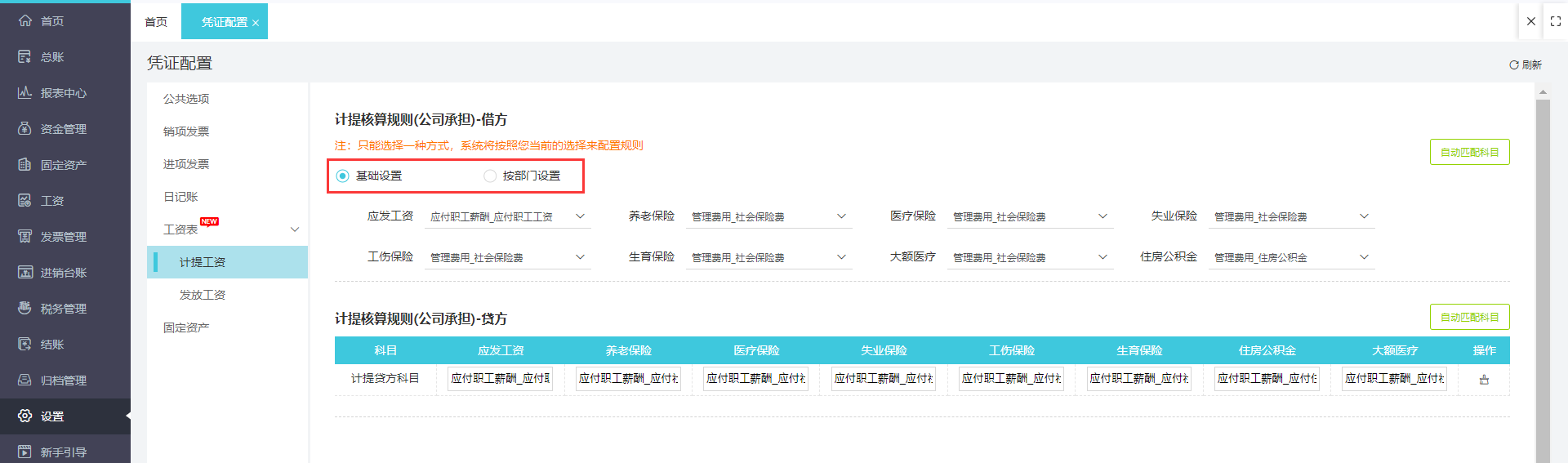Screen dimensions: 1568x463
Task: Click the 资金管理 money bag icon
Action: [25, 128]
